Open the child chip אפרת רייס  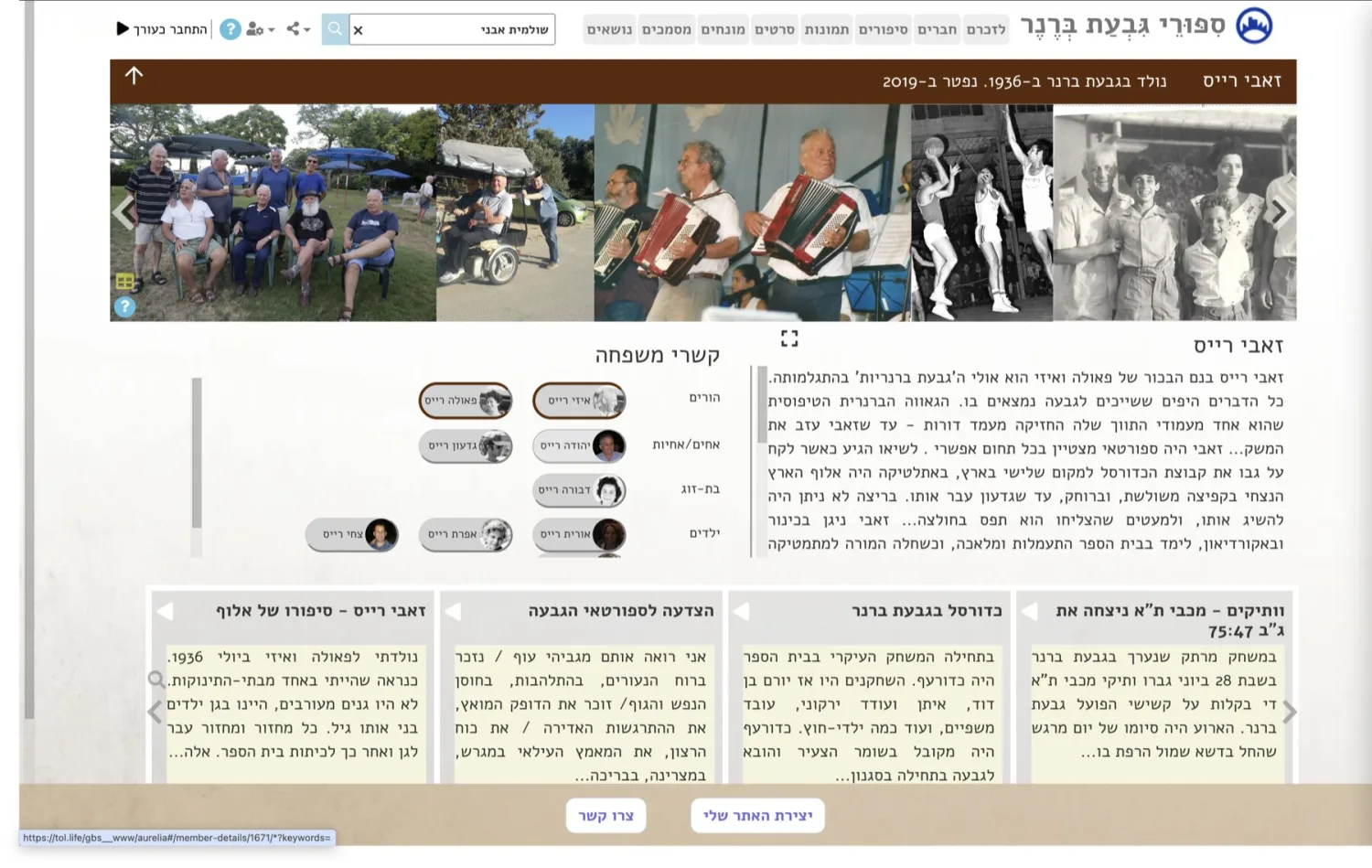click(x=466, y=534)
